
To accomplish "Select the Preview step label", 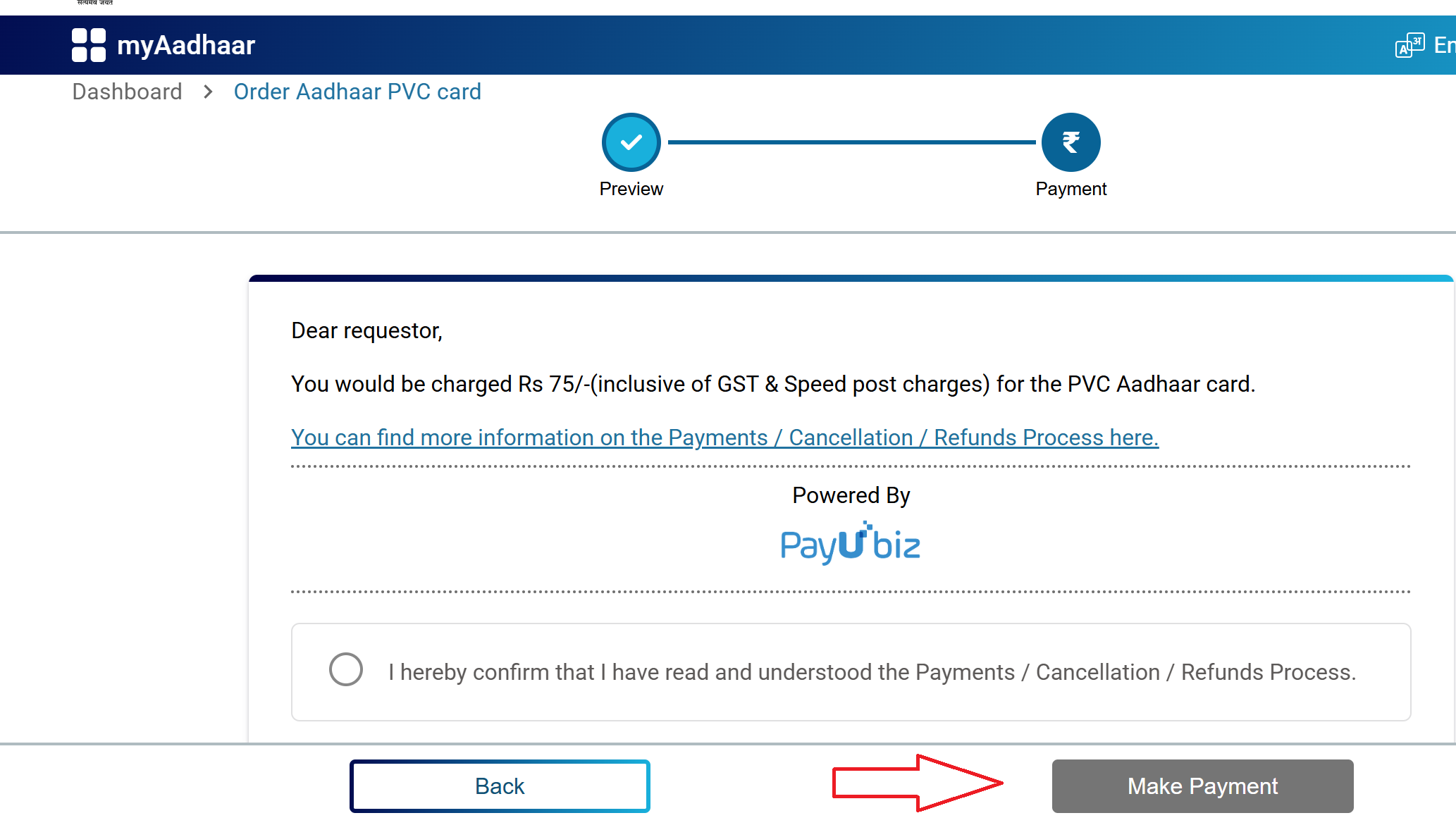I will pos(631,189).
